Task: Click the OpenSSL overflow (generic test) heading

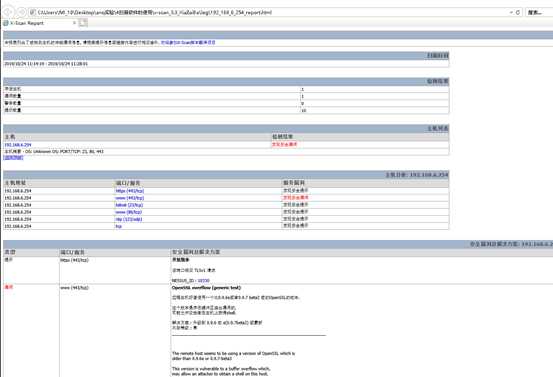Action: 206,288
